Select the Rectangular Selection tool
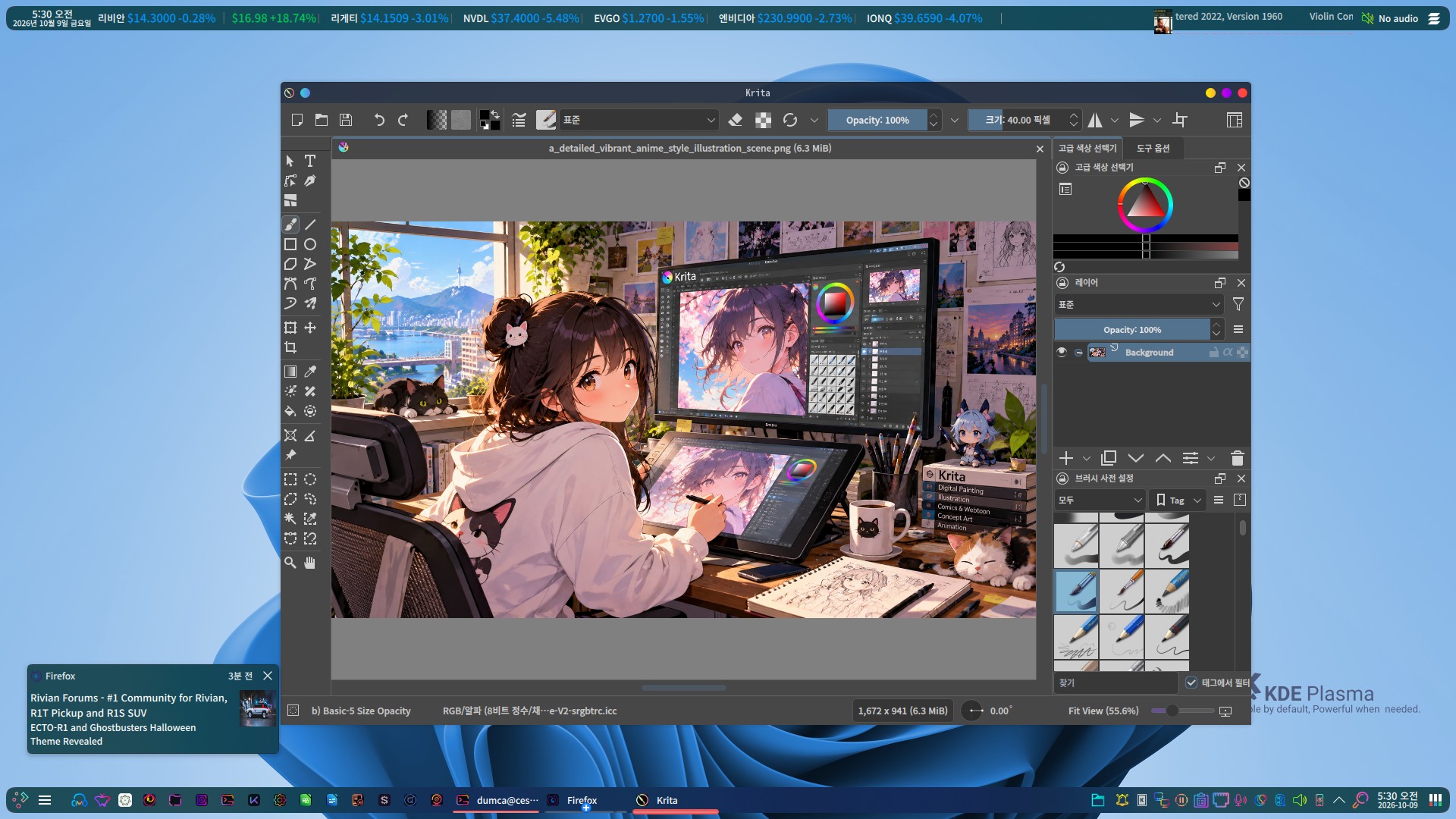 point(290,479)
